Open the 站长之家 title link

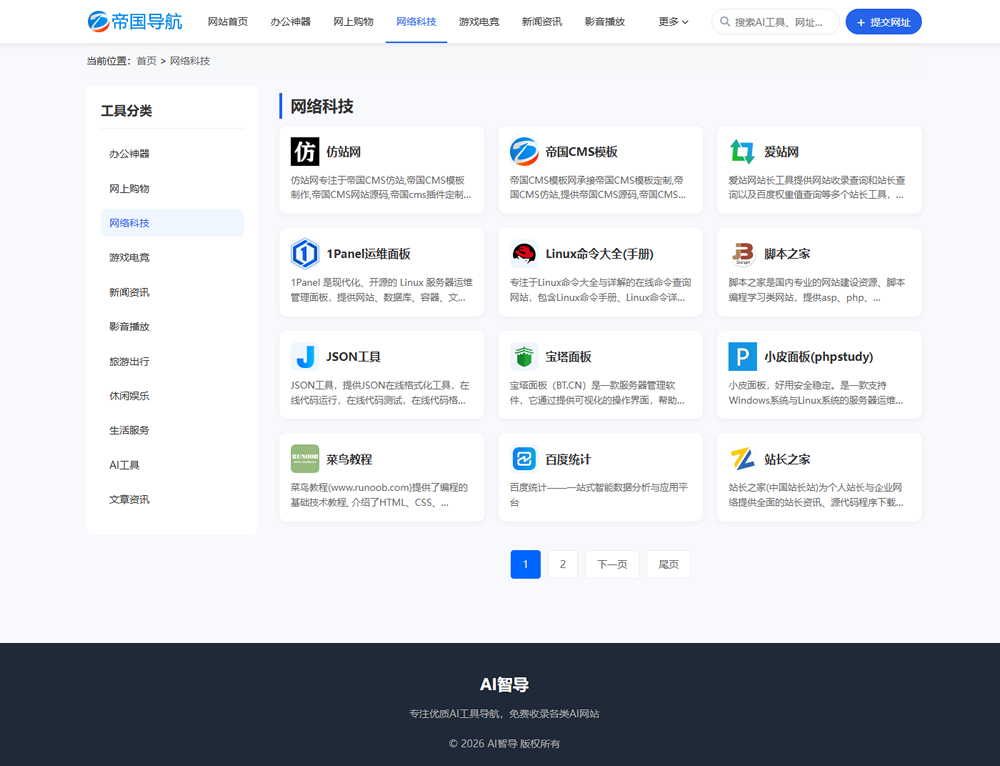pos(787,459)
